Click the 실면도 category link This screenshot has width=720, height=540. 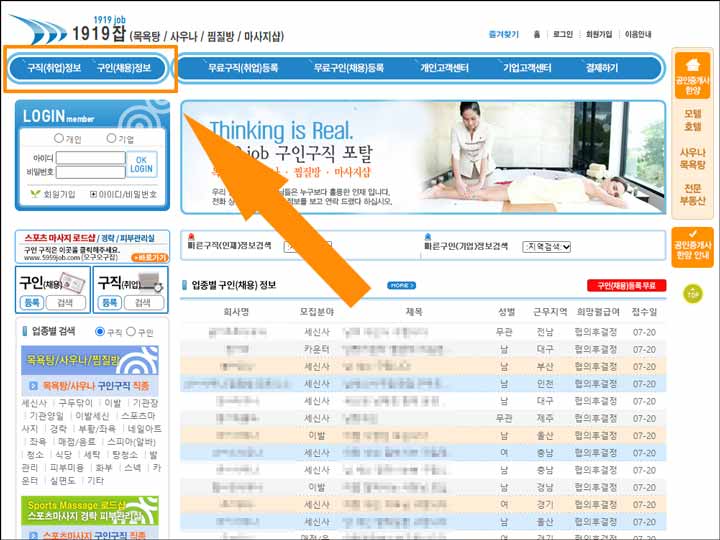click(62, 480)
